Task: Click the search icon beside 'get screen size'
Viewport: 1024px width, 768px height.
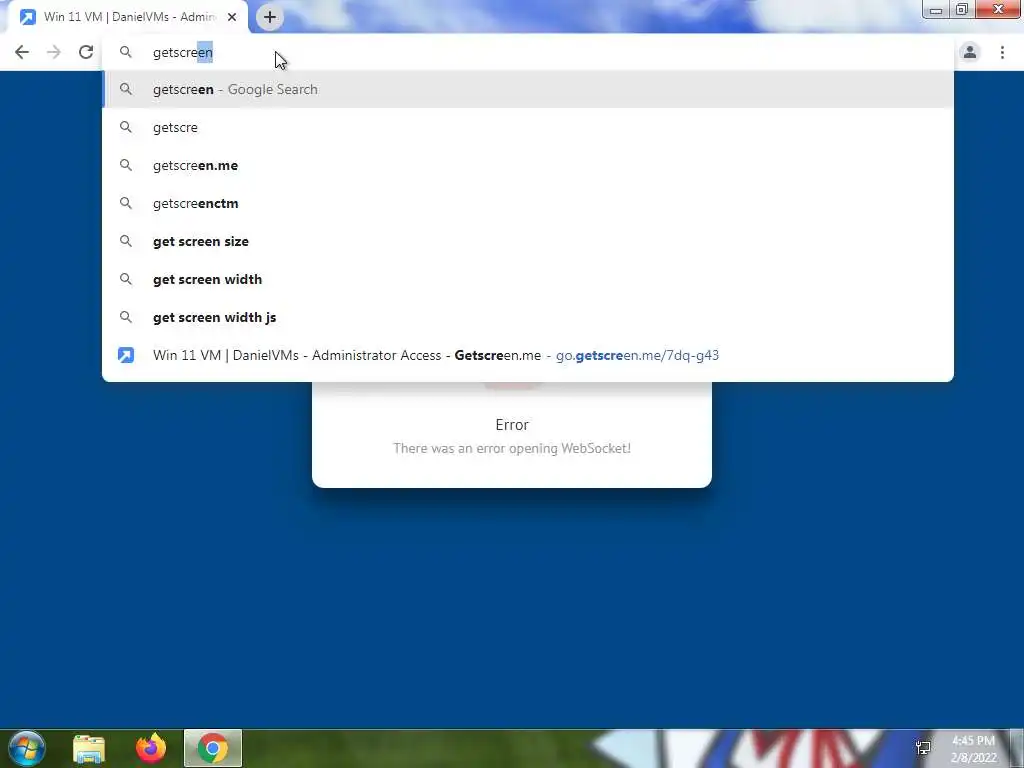Action: click(x=125, y=241)
